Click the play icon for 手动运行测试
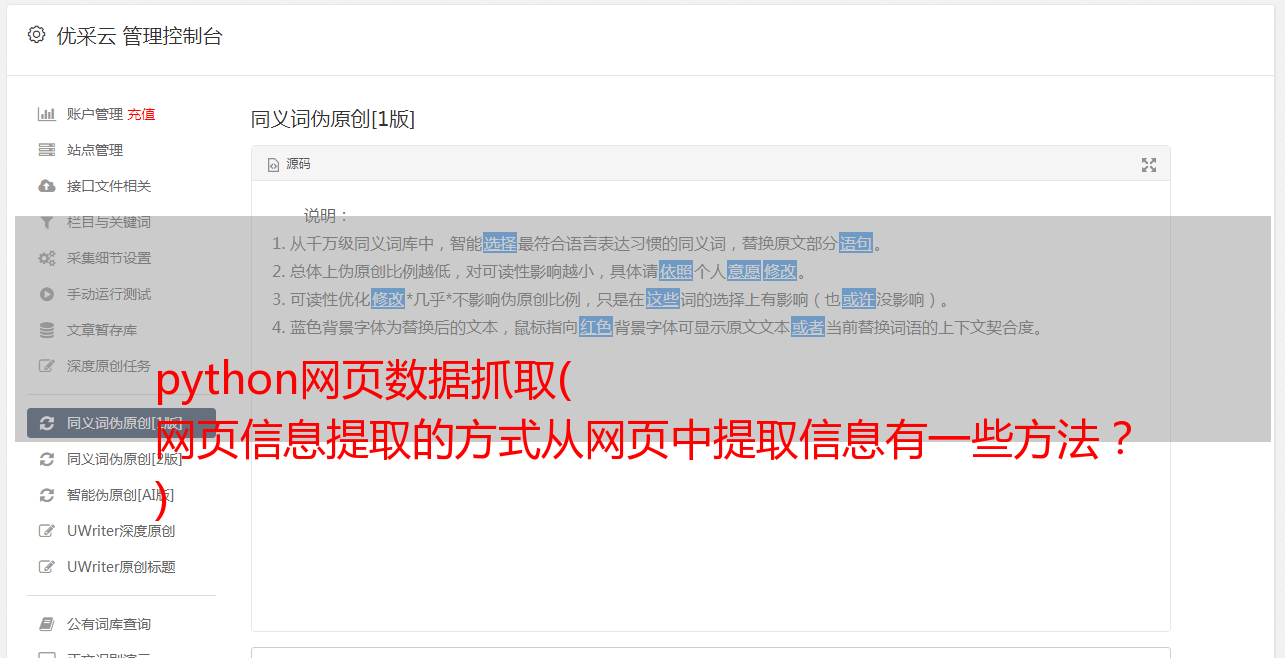Viewport: 1285px width, 658px height. click(46, 294)
